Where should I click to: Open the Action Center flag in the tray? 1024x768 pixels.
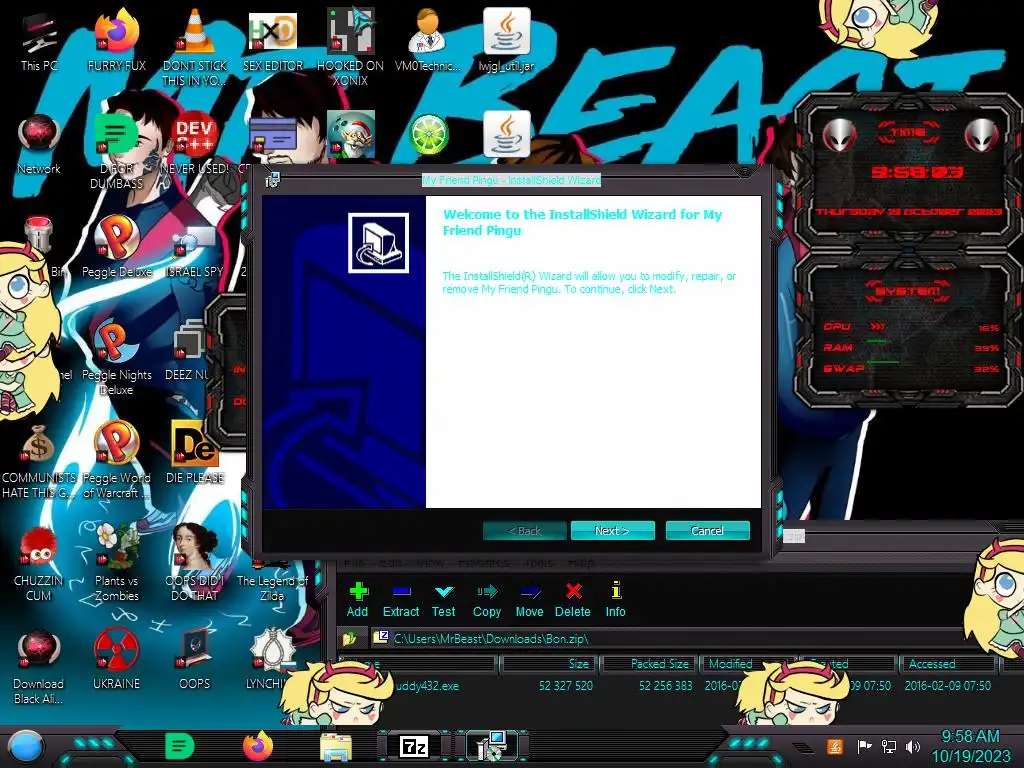(x=864, y=746)
